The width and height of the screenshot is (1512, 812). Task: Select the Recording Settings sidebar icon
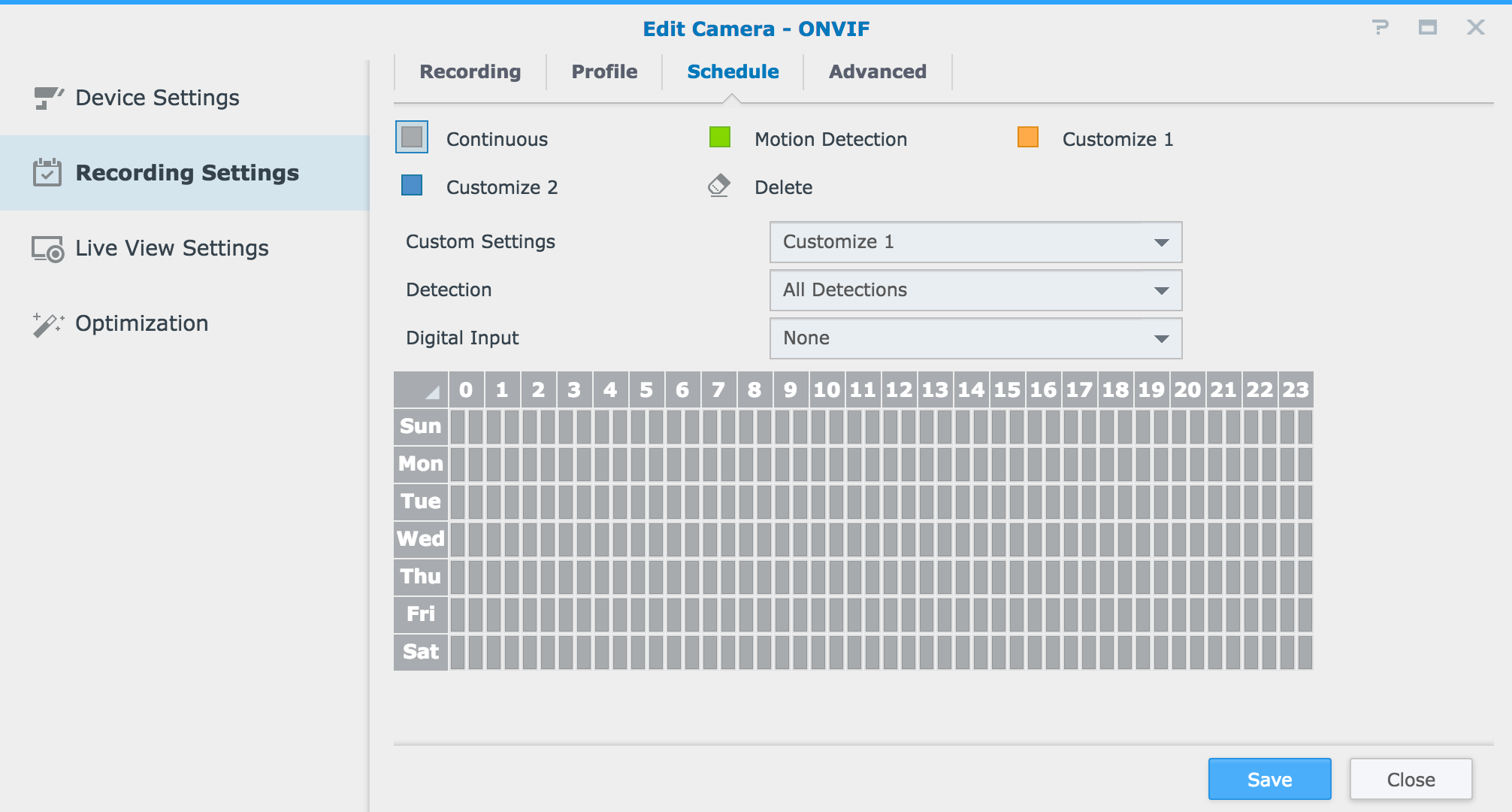tap(47, 172)
